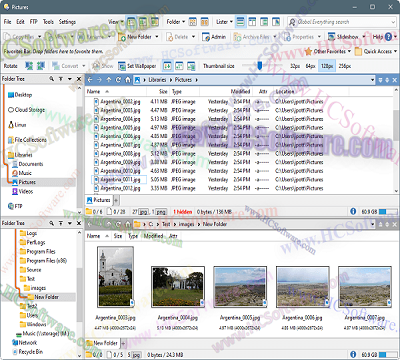Click the Global Everything search field
This screenshot has height=360, width=400.
pos(342,22)
